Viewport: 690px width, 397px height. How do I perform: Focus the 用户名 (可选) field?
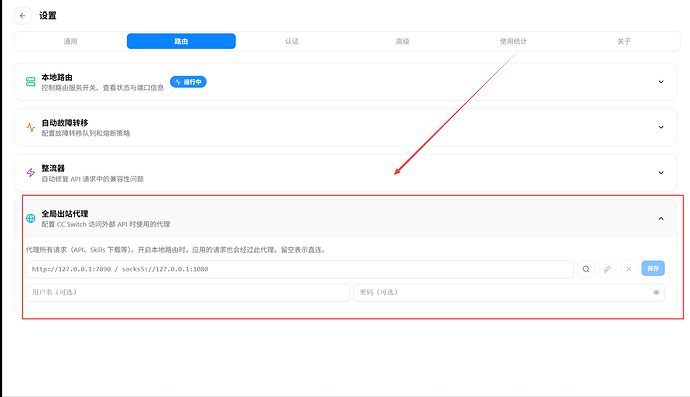[x=188, y=292]
